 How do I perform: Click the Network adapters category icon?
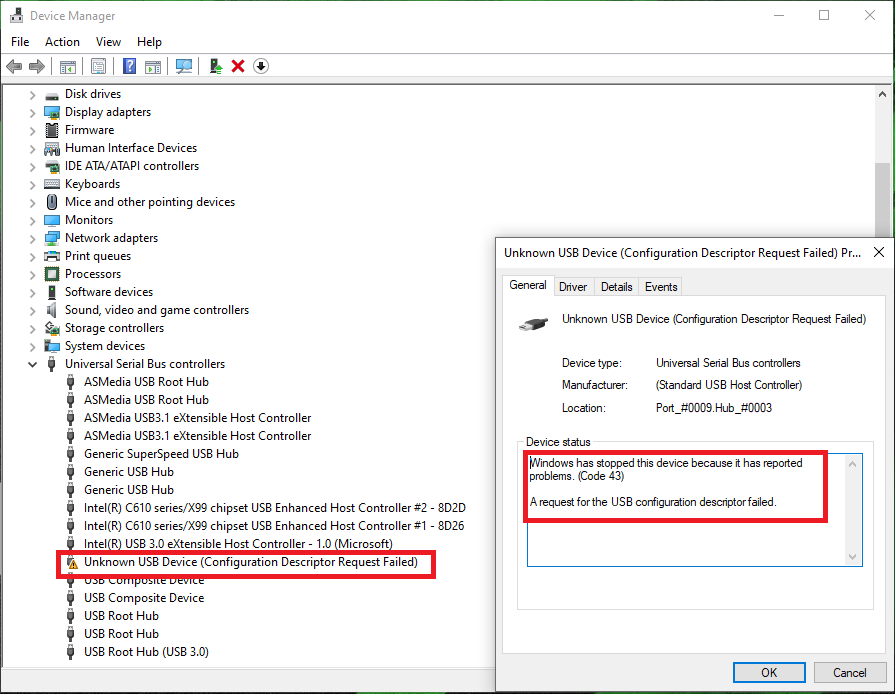pyautogui.click(x=52, y=238)
